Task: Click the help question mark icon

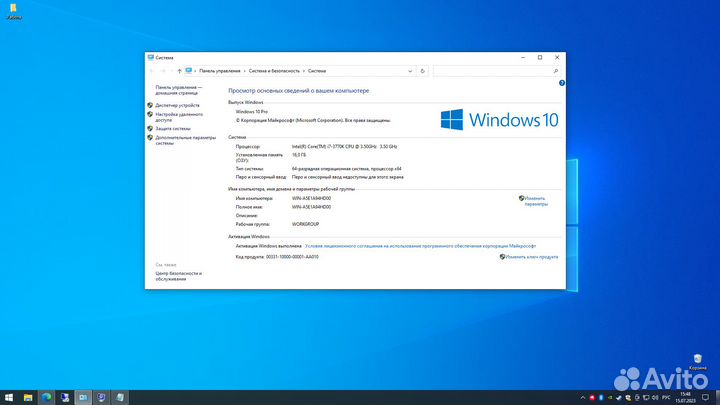Action: 562,83
